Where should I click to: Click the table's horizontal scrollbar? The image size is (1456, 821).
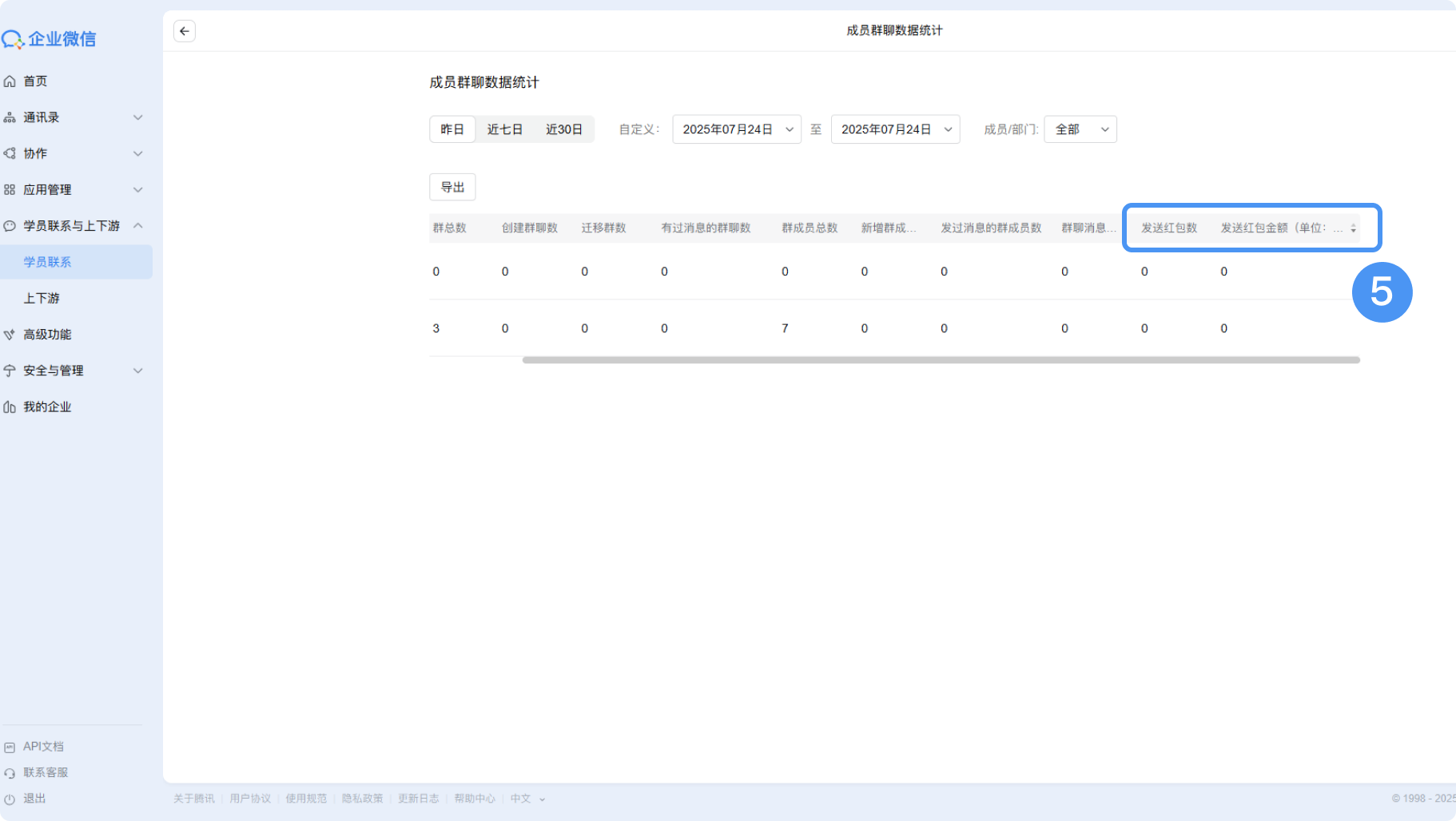click(941, 360)
